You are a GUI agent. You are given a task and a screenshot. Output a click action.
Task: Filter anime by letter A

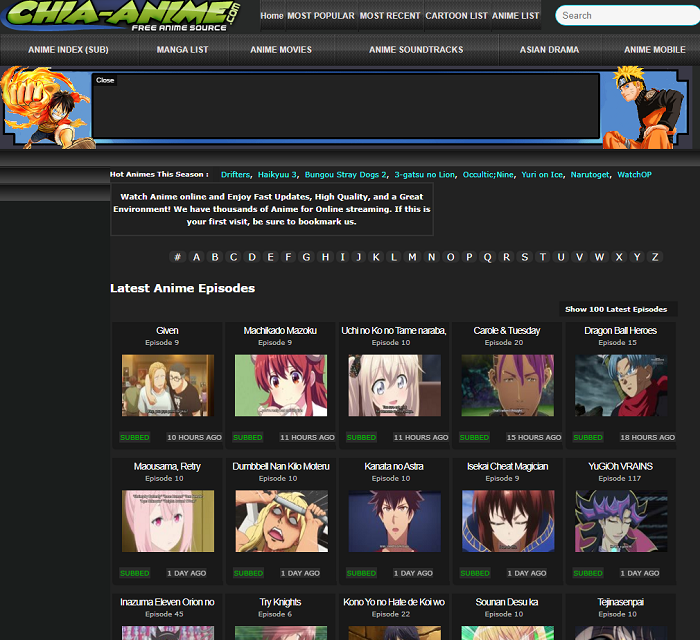pyautogui.click(x=196, y=257)
